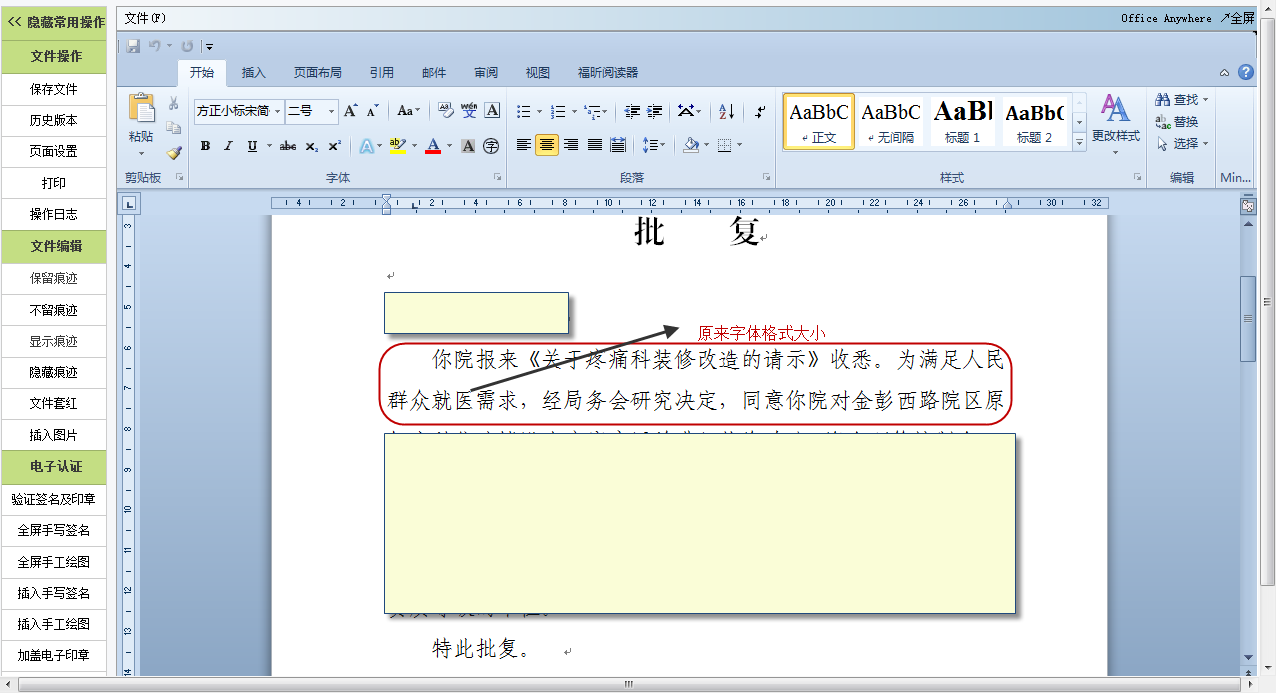Toggle Italic formatting
This screenshot has width=1276, height=693.
click(x=228, y=146)
